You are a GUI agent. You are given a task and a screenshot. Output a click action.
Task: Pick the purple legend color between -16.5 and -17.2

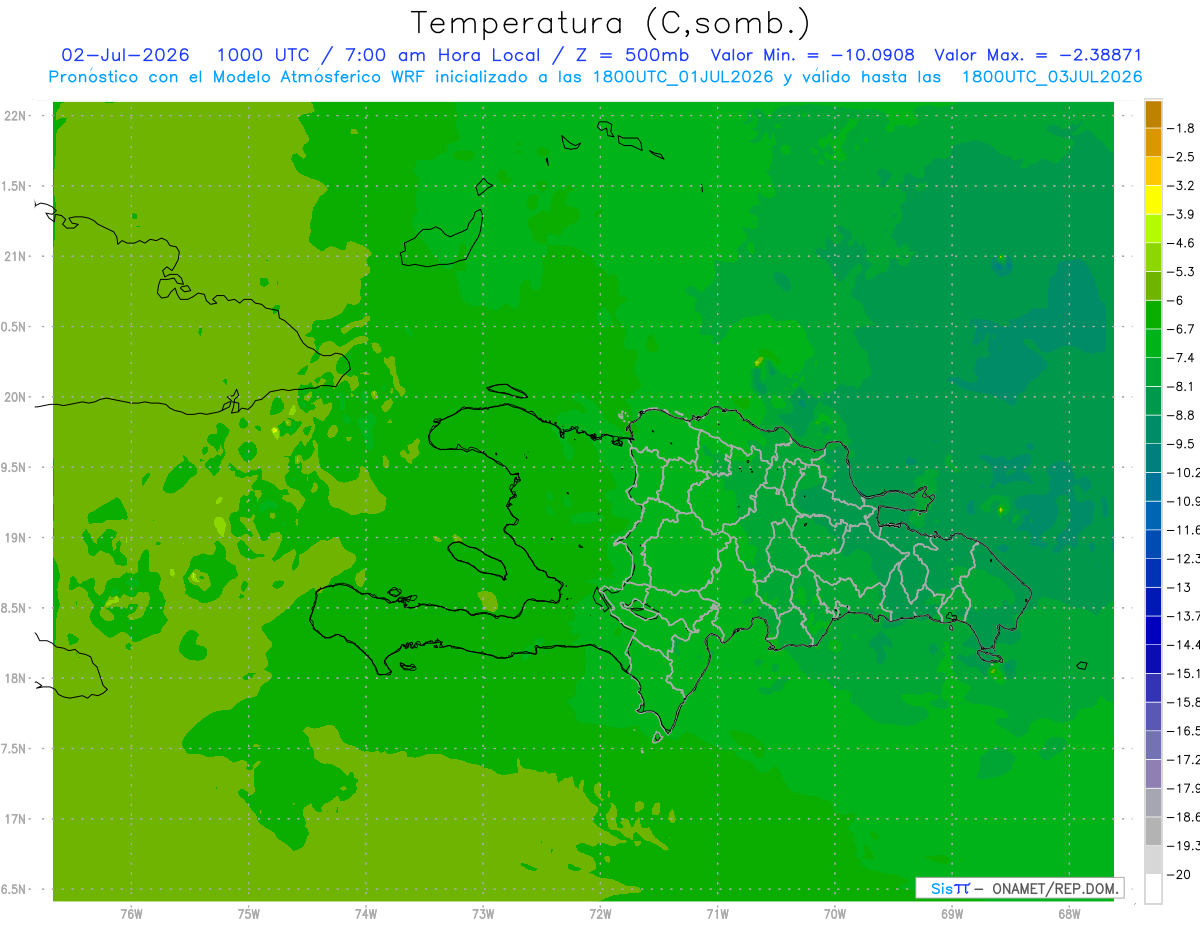pos(1153,745)
